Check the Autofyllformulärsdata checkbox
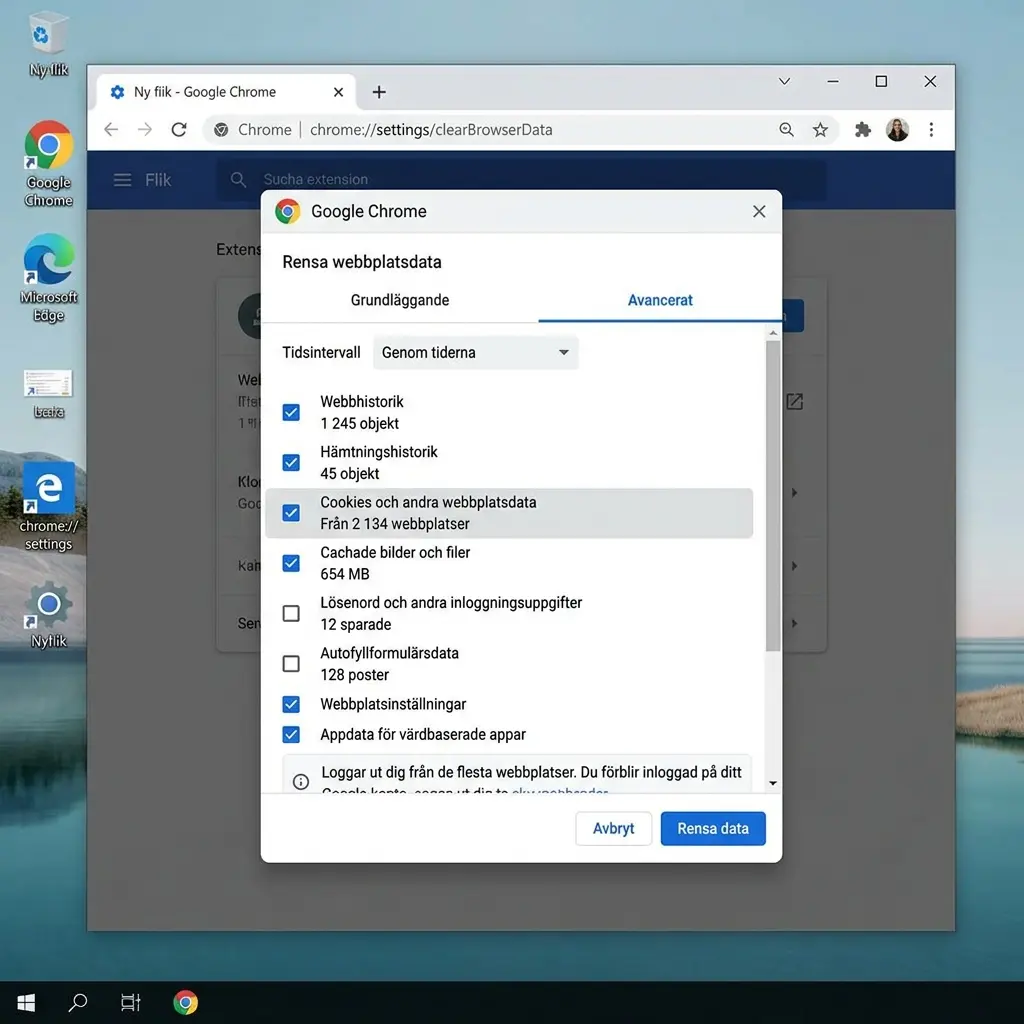Screen dimensions: 1024x1024 tap(291, 664)
